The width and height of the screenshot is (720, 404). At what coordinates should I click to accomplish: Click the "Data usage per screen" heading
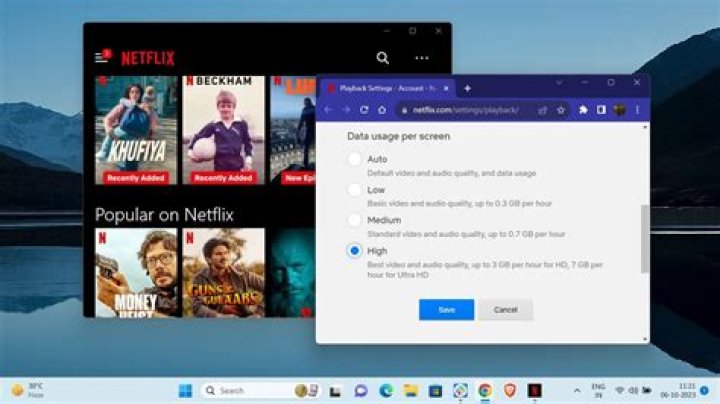tap(399, 136)
